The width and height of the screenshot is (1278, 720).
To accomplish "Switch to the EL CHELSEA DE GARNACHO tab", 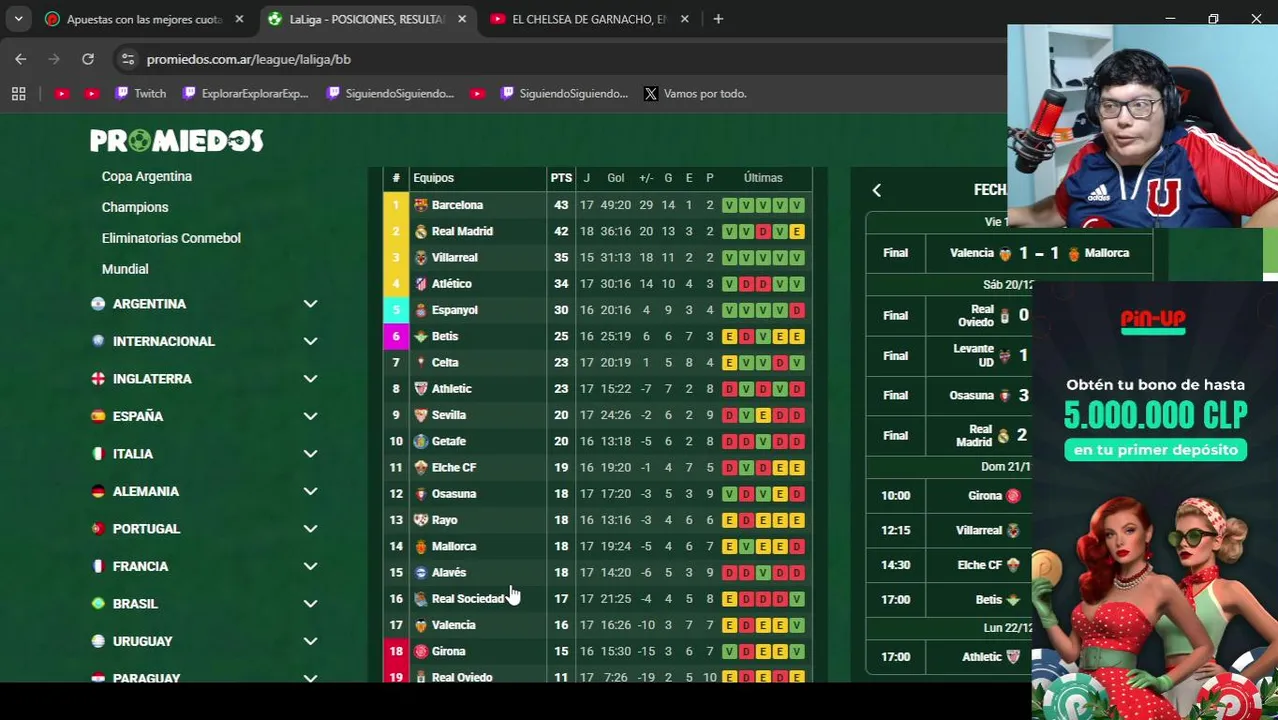I will coord(588,19).
